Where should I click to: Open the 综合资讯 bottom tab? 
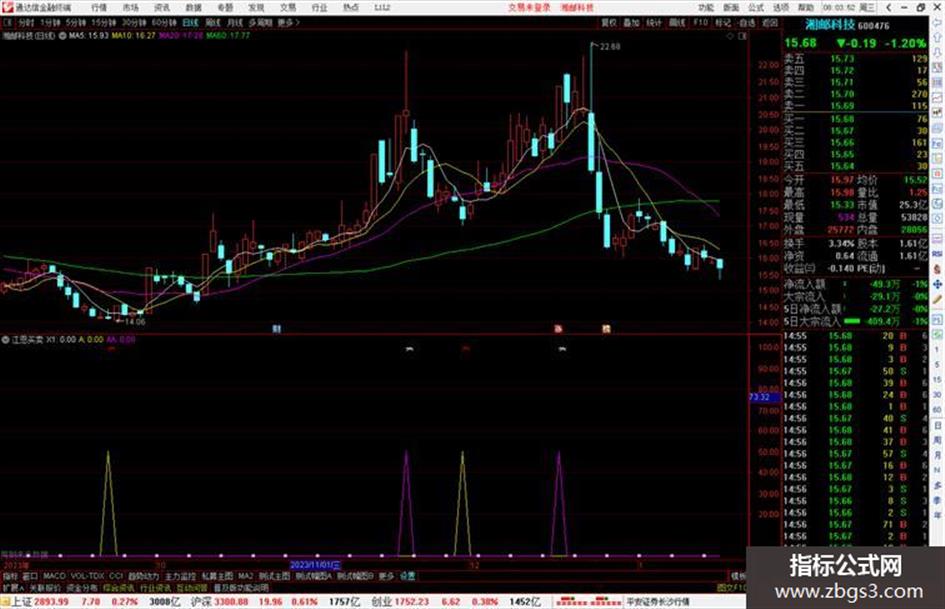118,587
